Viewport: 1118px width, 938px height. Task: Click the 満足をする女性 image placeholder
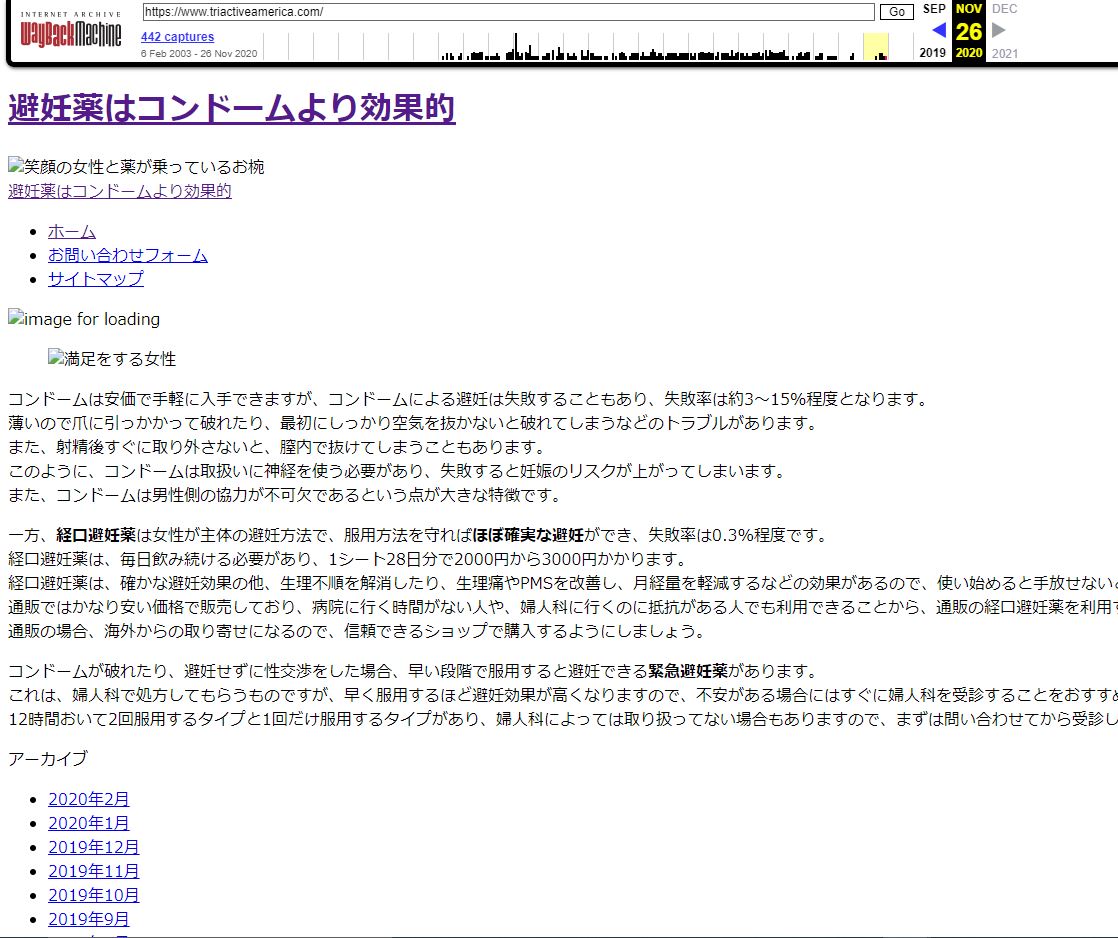(112, 359)
